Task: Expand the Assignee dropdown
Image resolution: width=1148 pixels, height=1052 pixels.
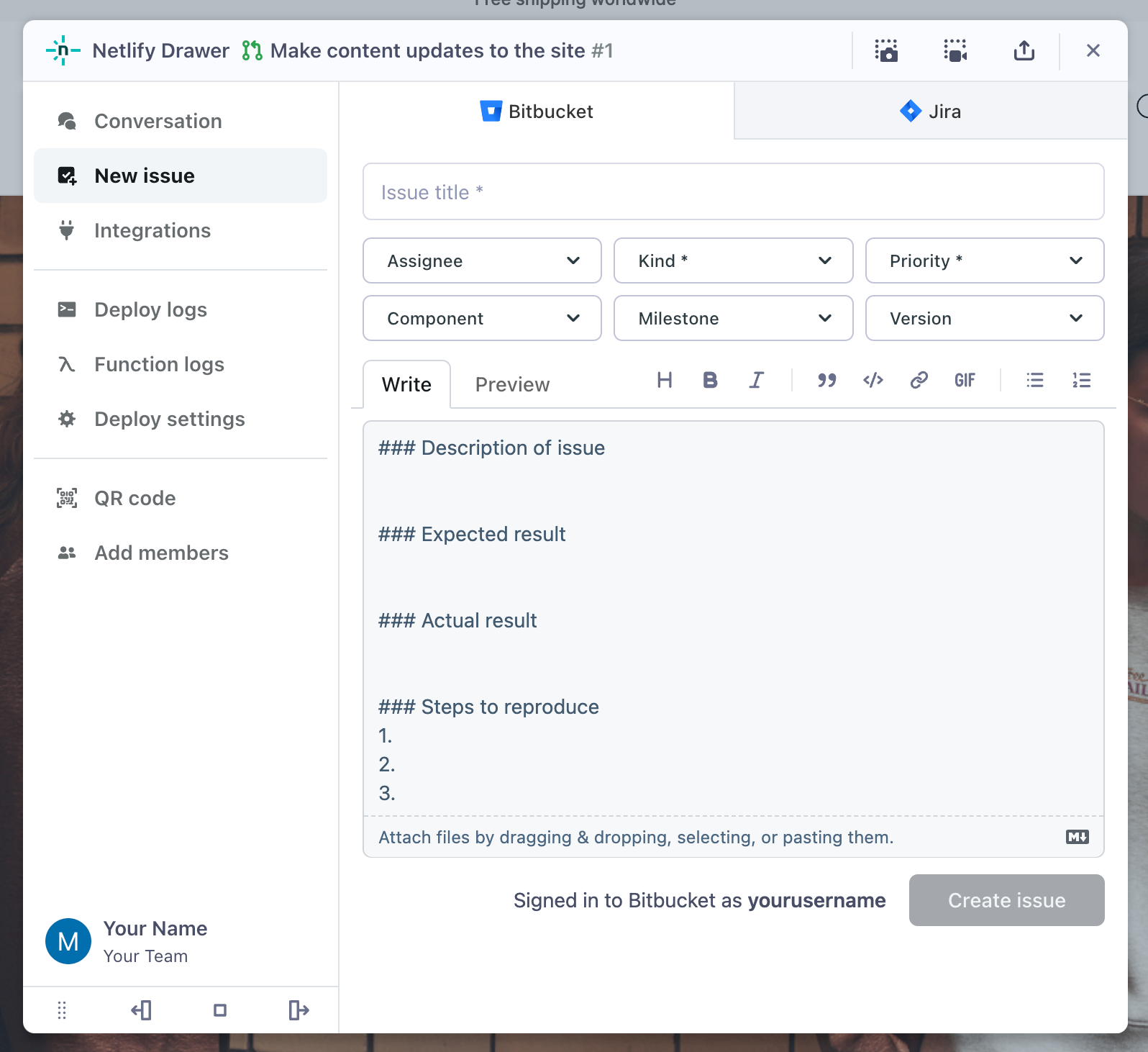Action: click(482, 260)
